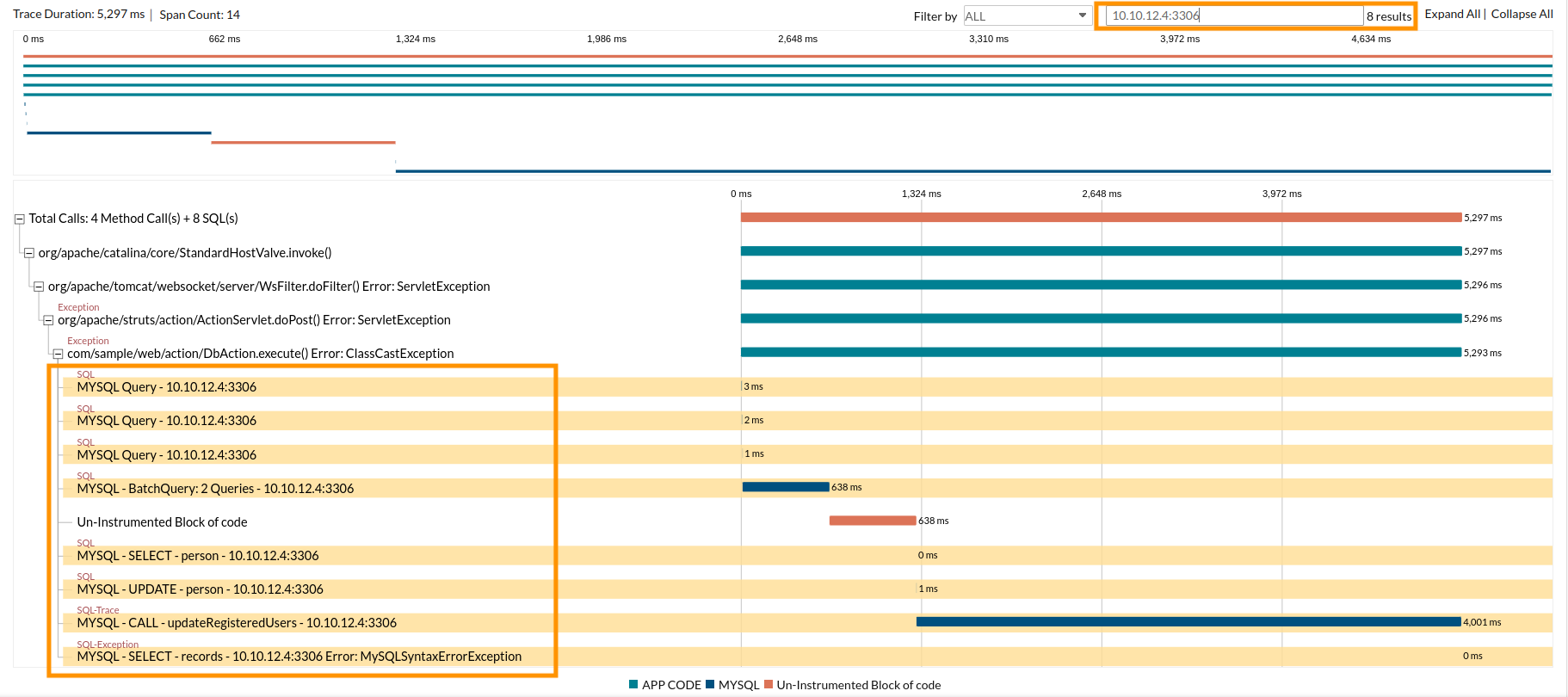The width and height of the screenshot is (1568, 697).
Task: Click Collapse All link
Action: coord(1522,14)
